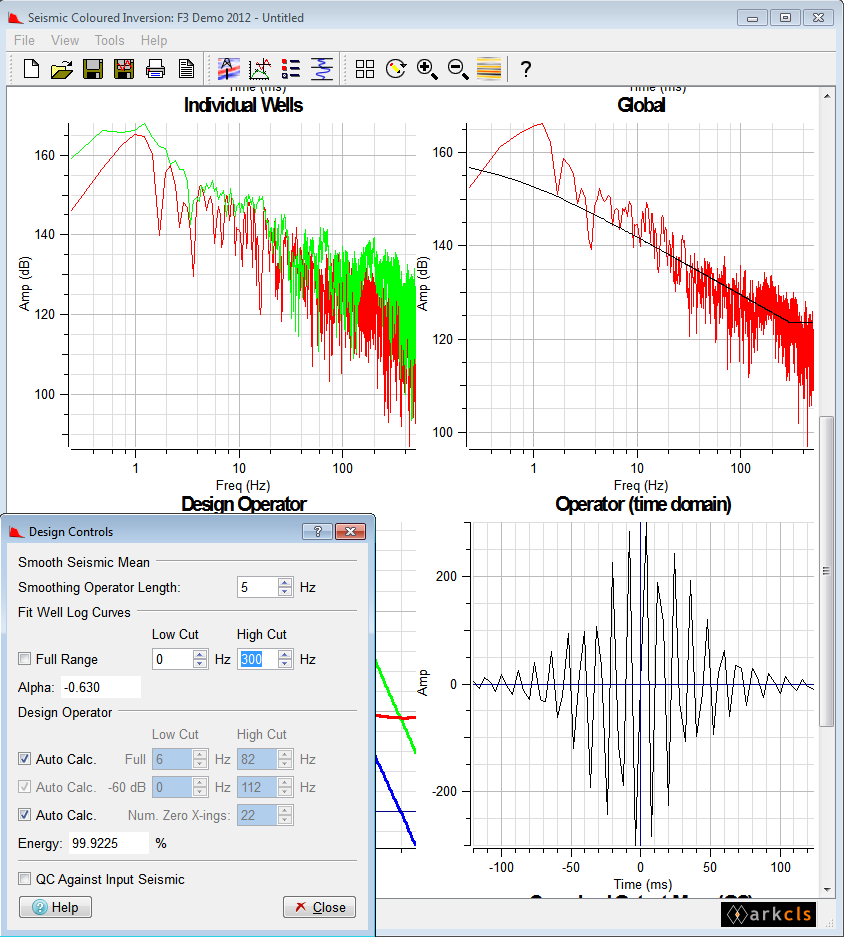Increase Fit Well Log Low Cut value
This screenshot has width=844, height=937.
pos(200,654)
